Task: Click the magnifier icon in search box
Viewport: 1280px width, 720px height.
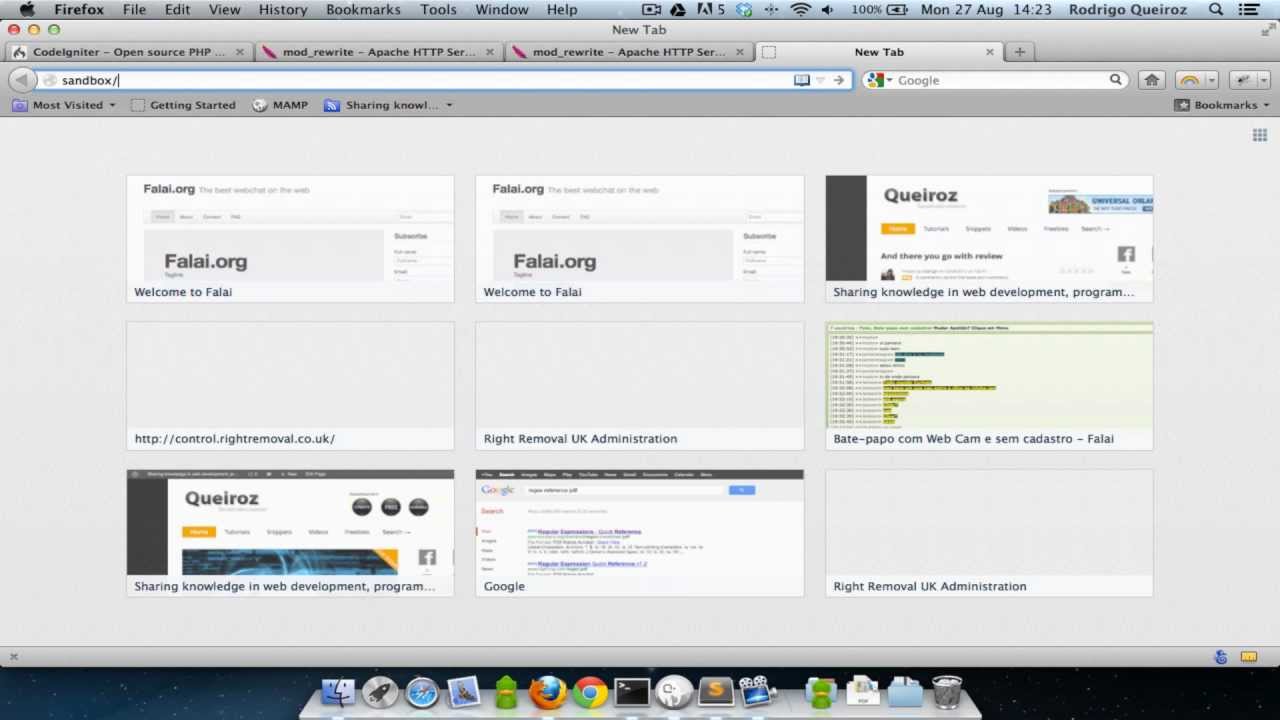Action: pos(1116,80)
